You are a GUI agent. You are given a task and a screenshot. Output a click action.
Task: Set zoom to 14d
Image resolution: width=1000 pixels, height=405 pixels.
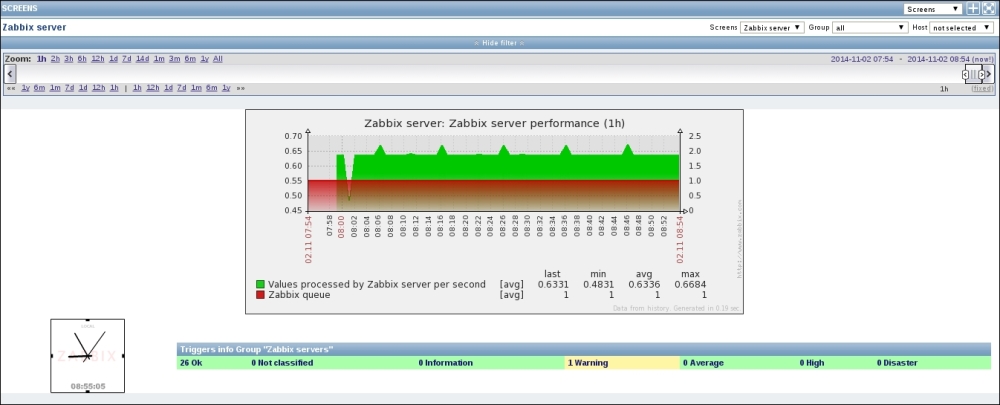click(x=143, y=59)
